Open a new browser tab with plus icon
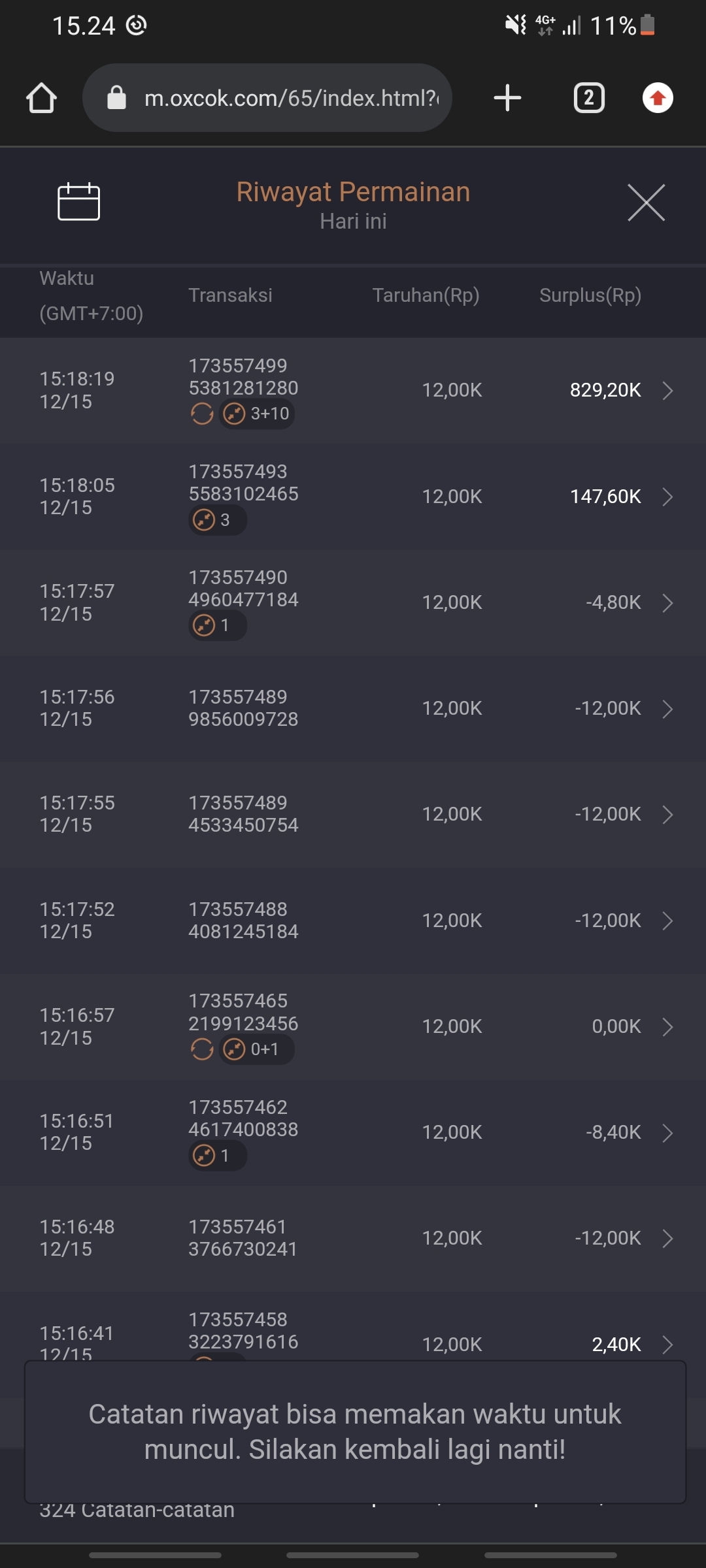The height and width of the screenshot is (1568, 706). click(x=507, y=98)
